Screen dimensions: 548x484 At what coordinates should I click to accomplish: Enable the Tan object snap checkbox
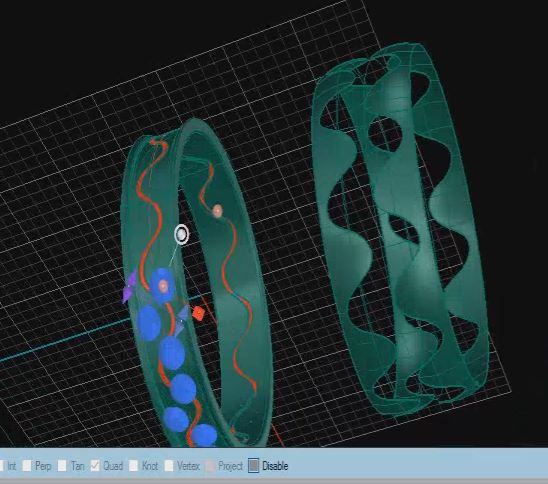click(x=62, y=465)
